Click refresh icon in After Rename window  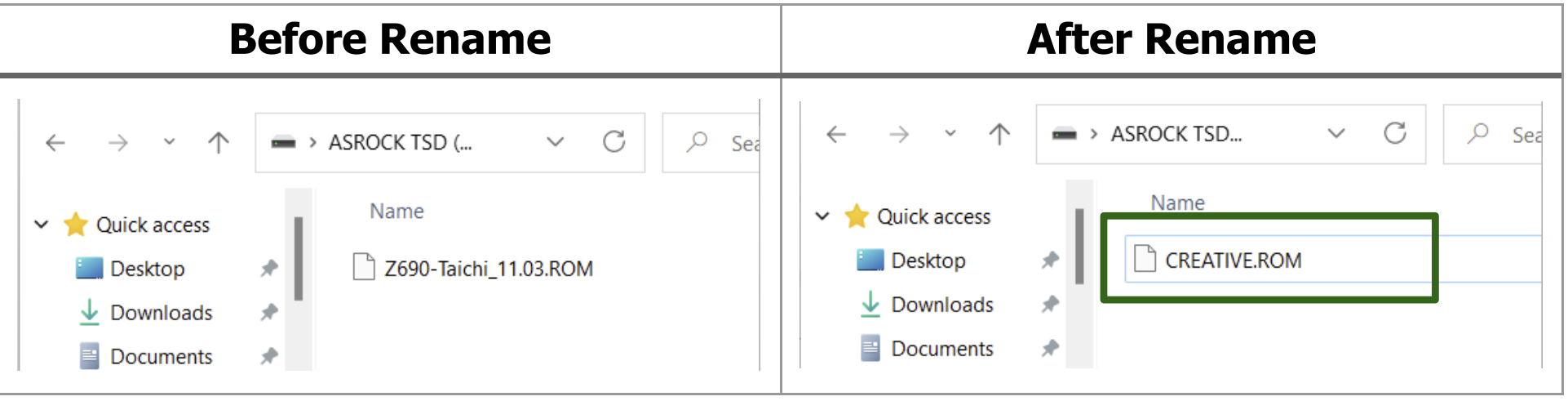pos(1394,133)
